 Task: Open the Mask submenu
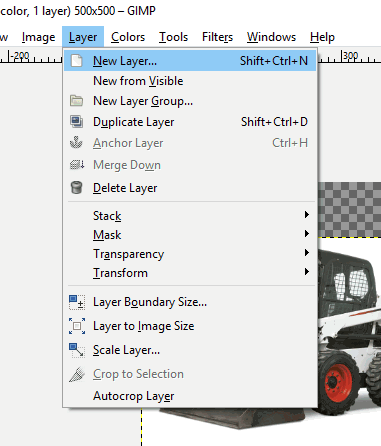click(190, 234)
